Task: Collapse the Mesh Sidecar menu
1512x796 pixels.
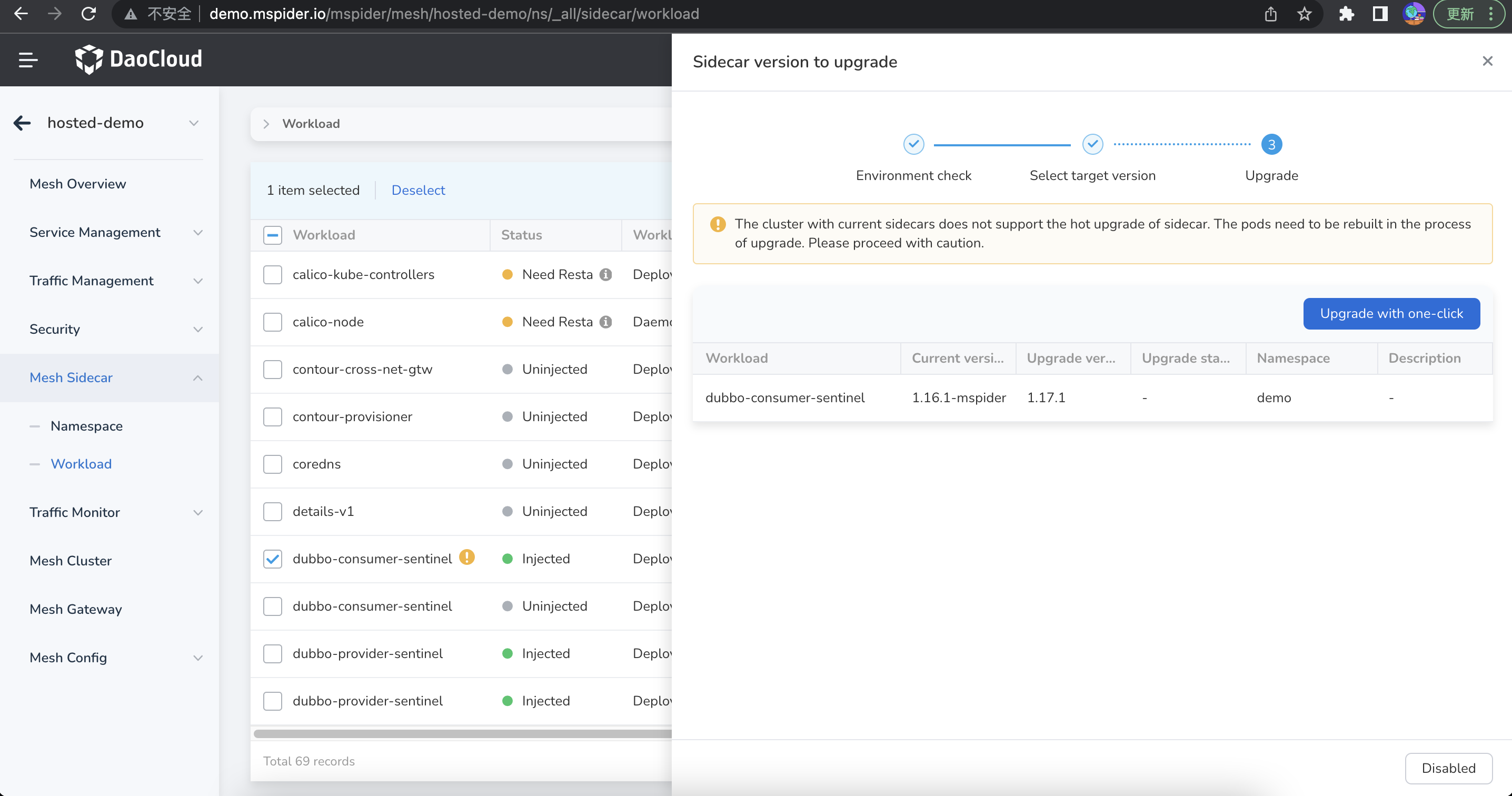Action: click(x=109, y=378)
